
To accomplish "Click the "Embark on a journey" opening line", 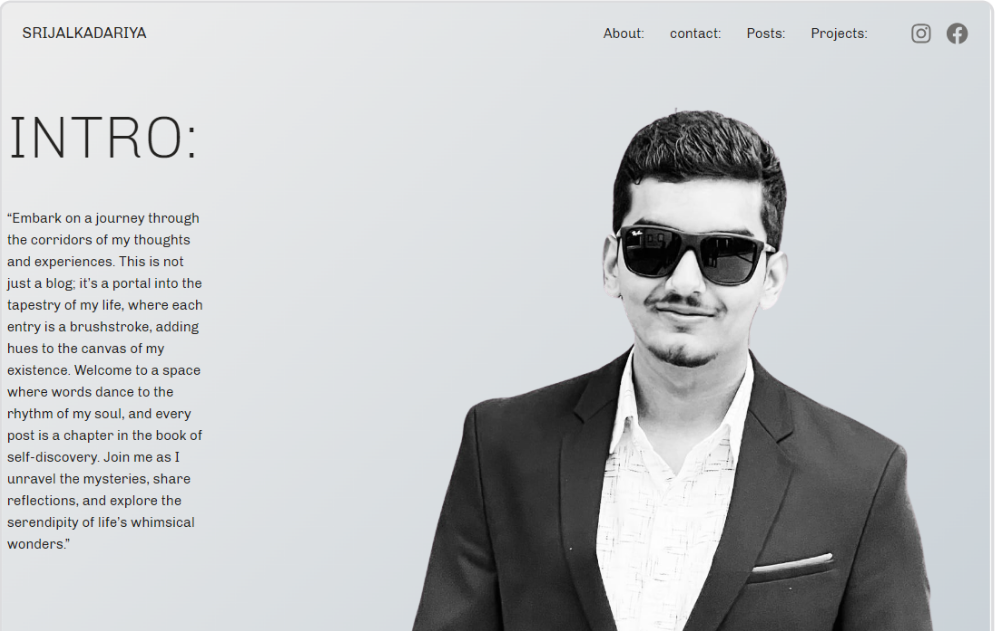I will click(x=103, y=218).
